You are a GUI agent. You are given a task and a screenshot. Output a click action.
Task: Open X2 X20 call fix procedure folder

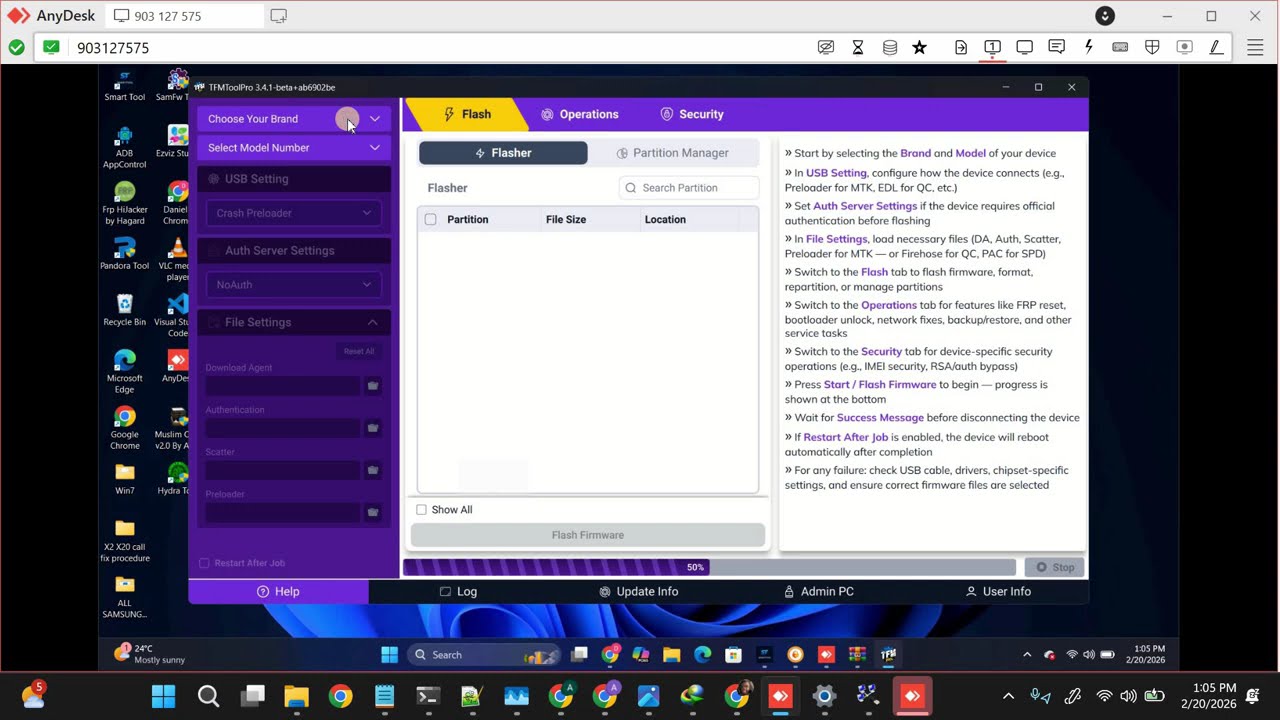[x=125, y=541]
